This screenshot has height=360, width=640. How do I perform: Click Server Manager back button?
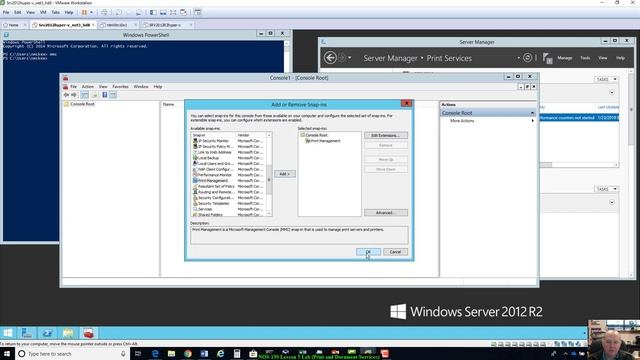[x=330, y=58]
